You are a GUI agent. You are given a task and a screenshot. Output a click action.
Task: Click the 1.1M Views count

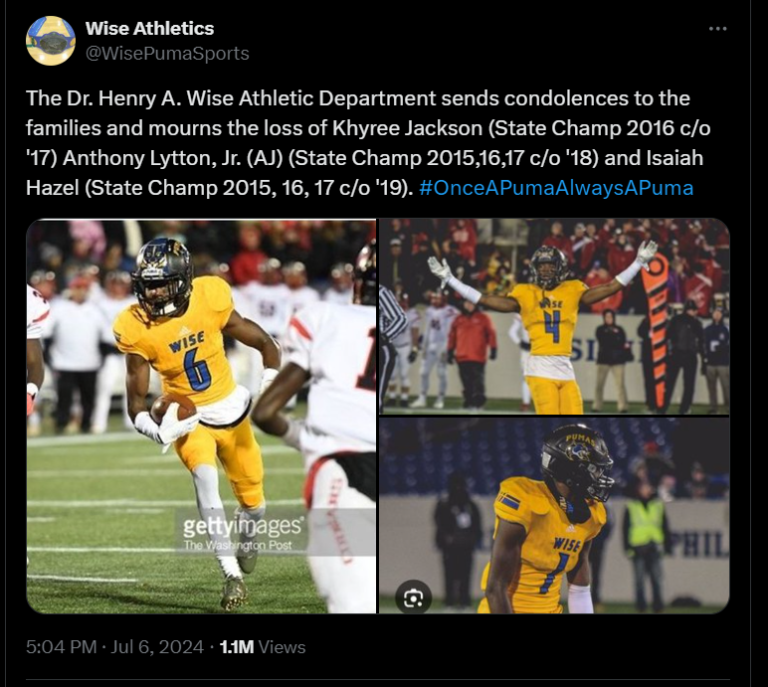pyautogui.click(x=263, y=647)
